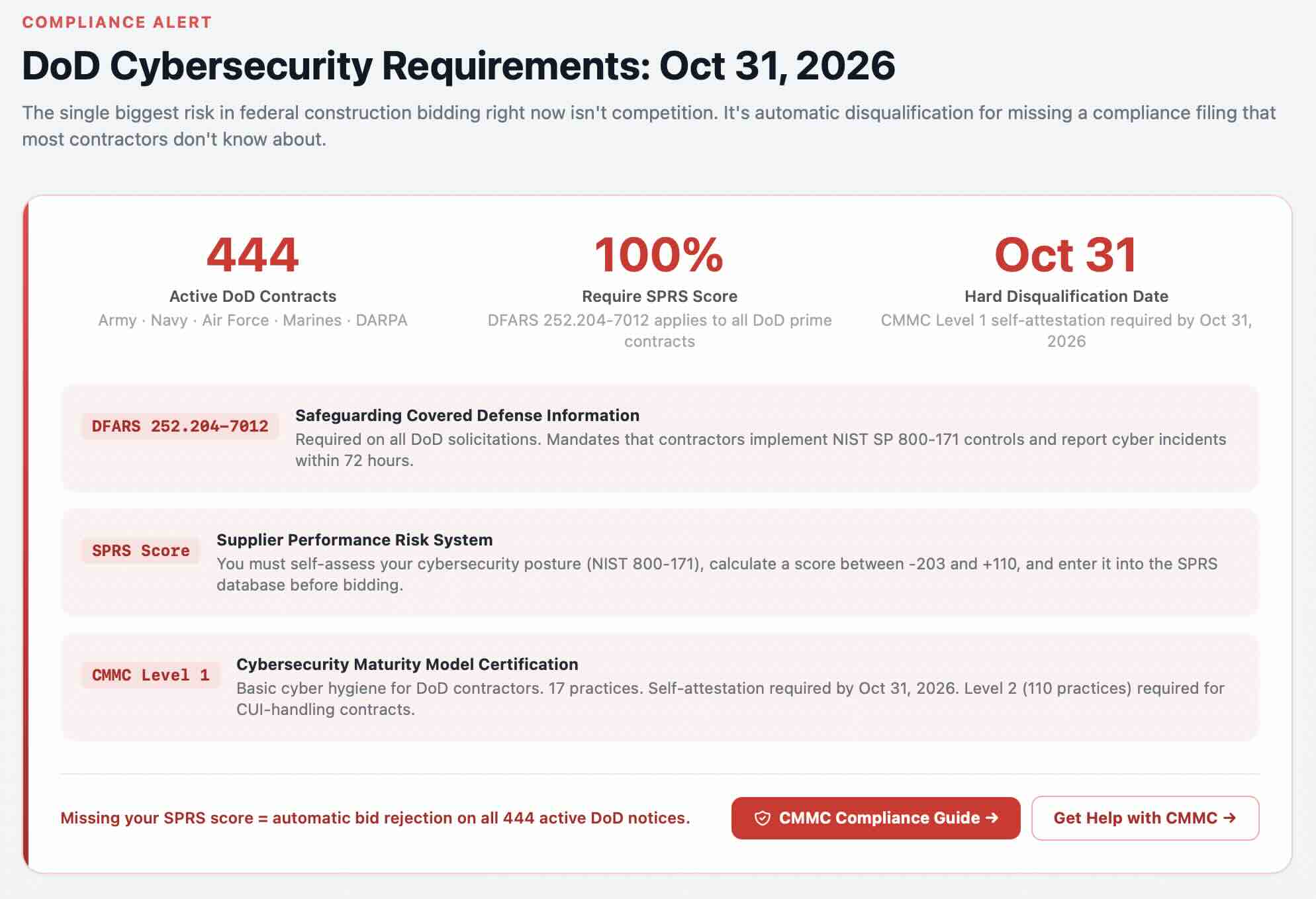Expand the Supplier Performance Risk System panel
This screenshot has width=1316, height=899.
[x=658, y=561]
